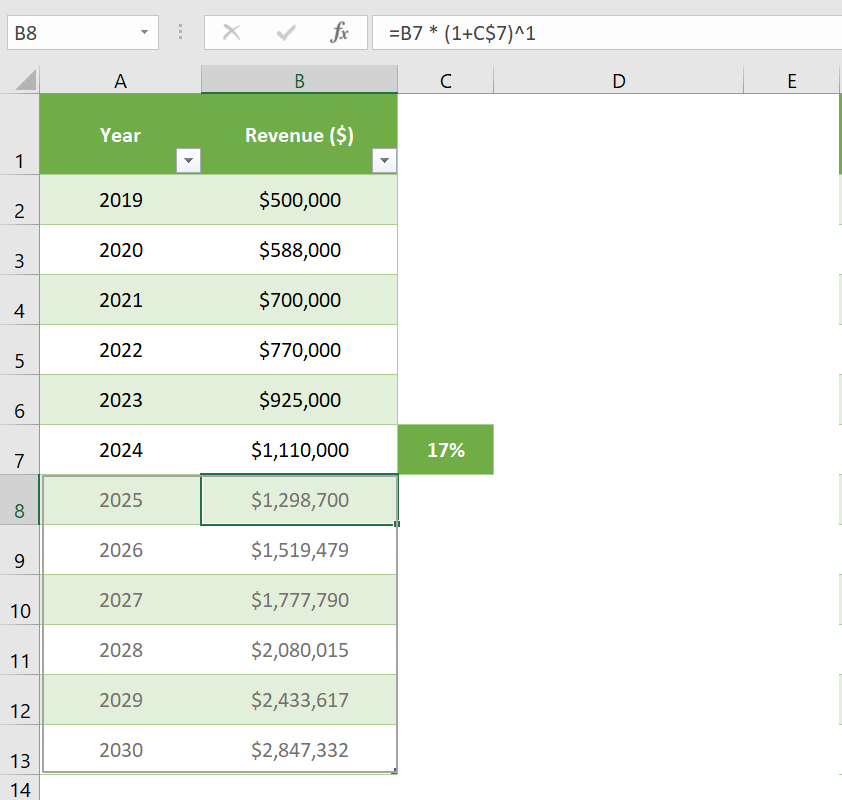
Task: Click the Insert Function (fx) icon
Action: click(340, 32)
